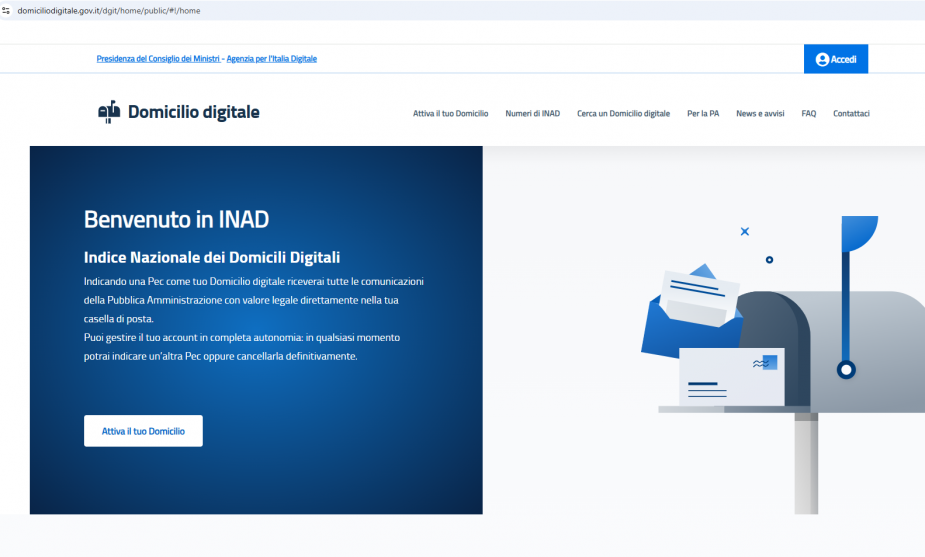Go to Attiva il tuo Domicilio menu item
This screenshot has height=557, width=925.
point(451,113)
